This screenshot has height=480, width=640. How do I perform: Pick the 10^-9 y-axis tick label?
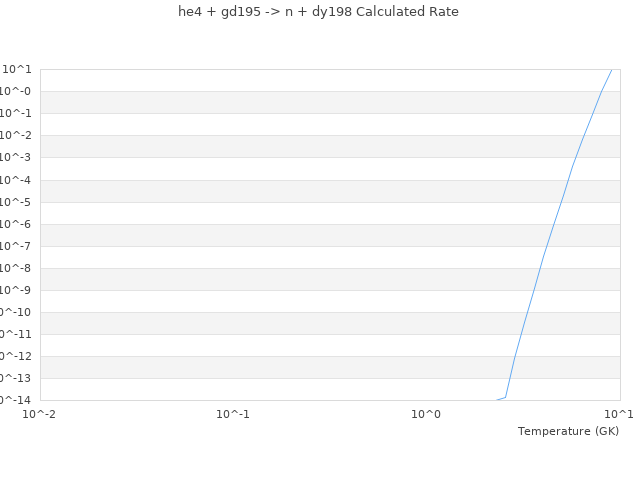[17, 290]
